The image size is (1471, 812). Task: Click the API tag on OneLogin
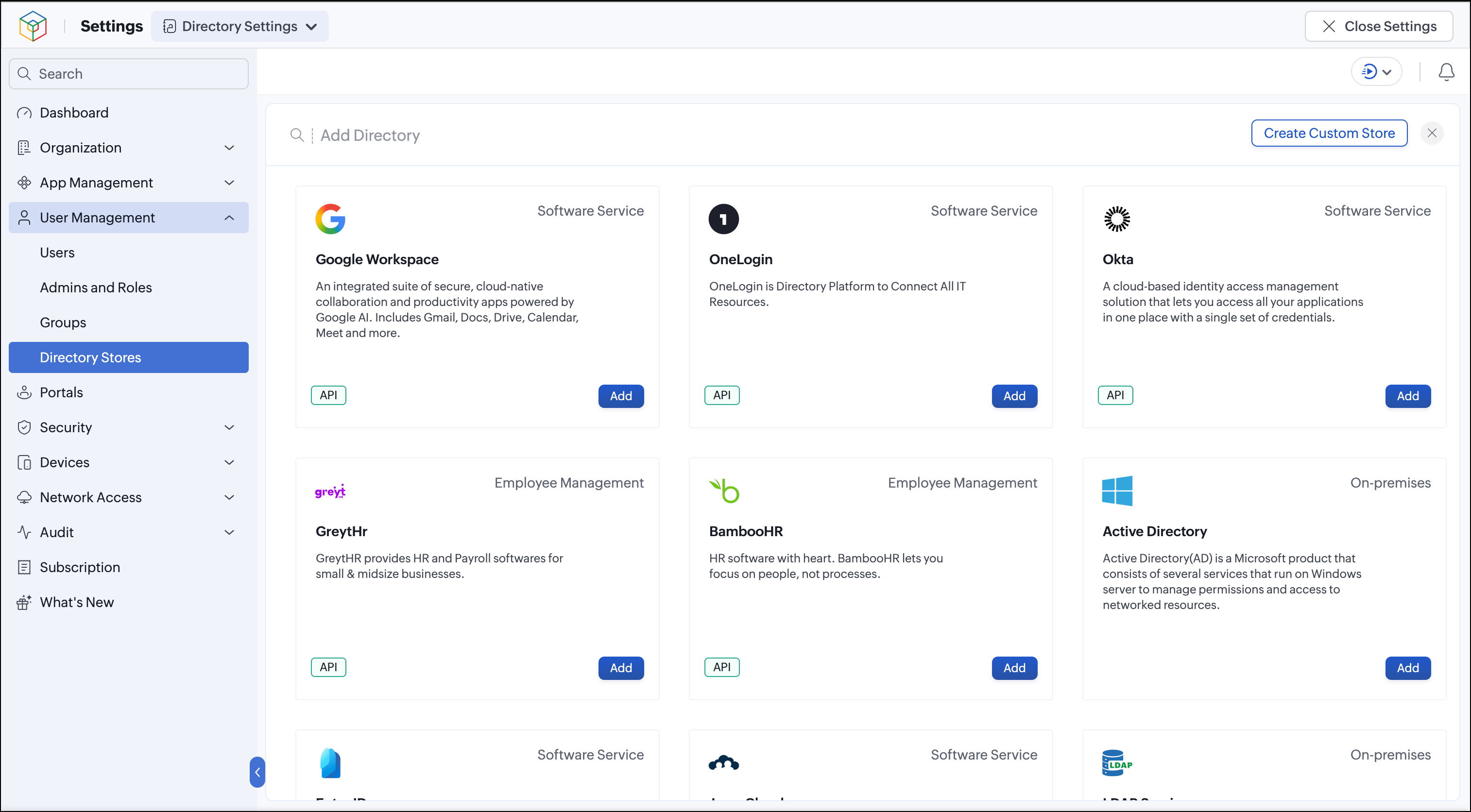click(722, 395)
